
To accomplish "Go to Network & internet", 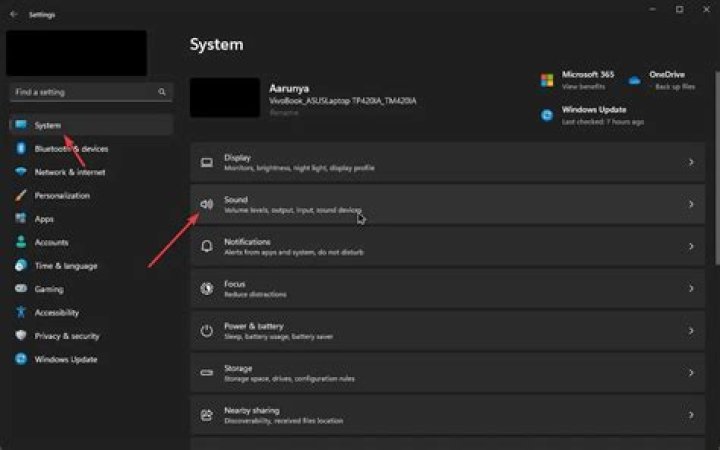I will [70, 172].
